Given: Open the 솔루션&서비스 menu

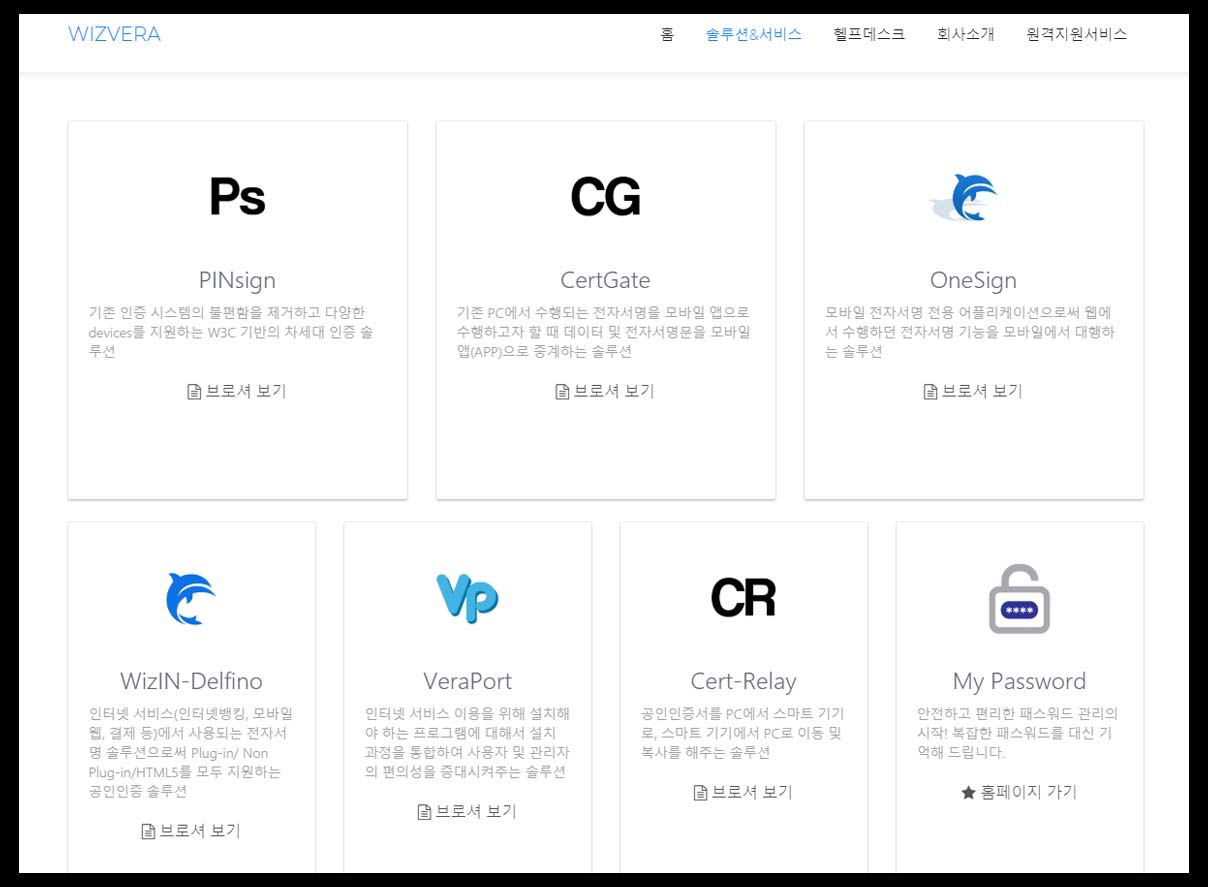Looking at the screenshot, I should coord(753,34).
